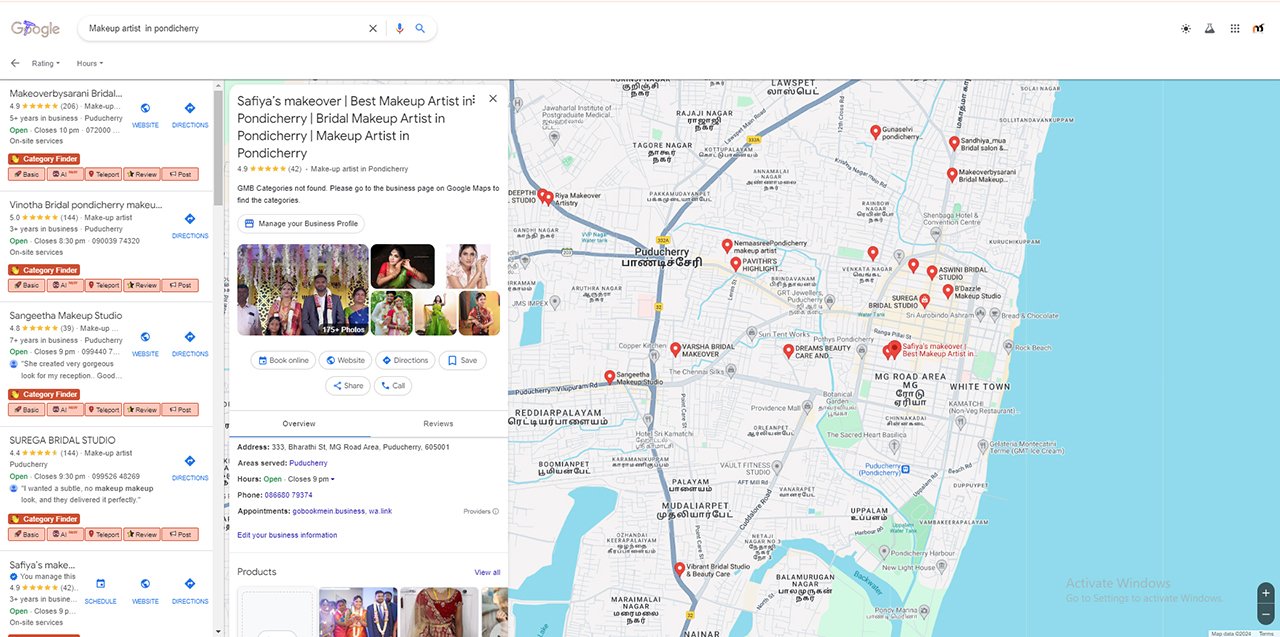Viewport: 1280px width, 637px height.
Task: Select Sangeetha Makeup Studio map pin
Action: (x=610, y=377)
